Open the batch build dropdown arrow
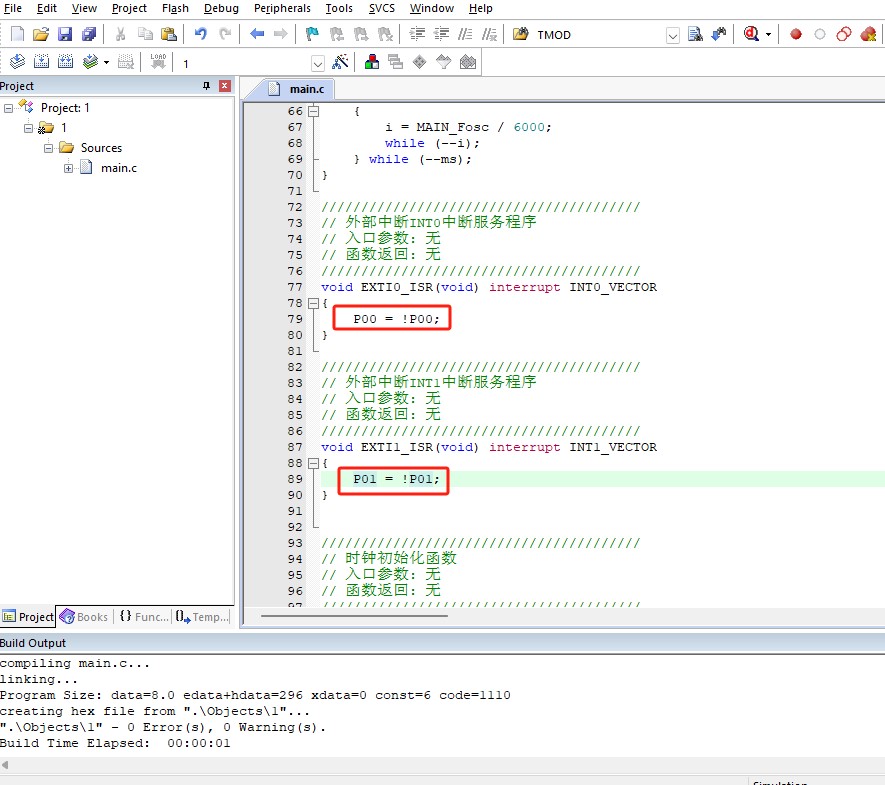This screenshot has width=885, height=785. coord(106,63)
